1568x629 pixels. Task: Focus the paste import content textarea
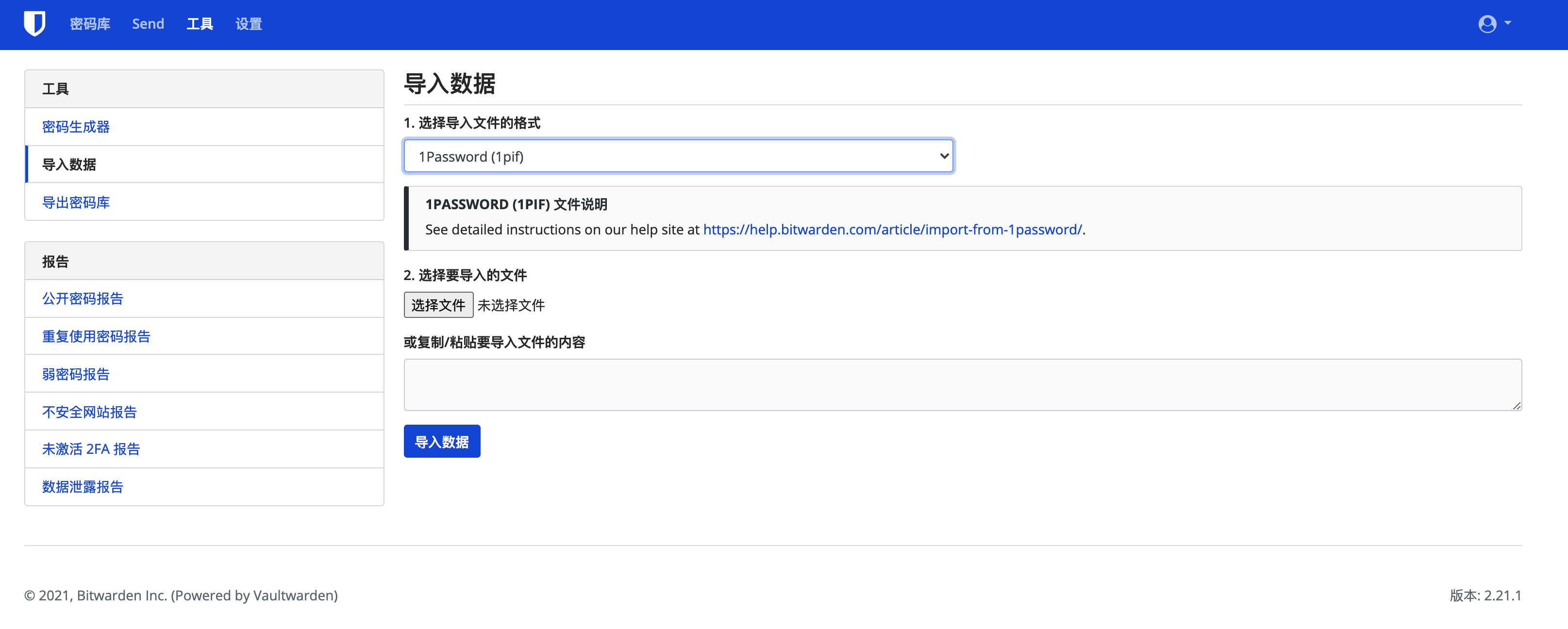tap(962, 384)
